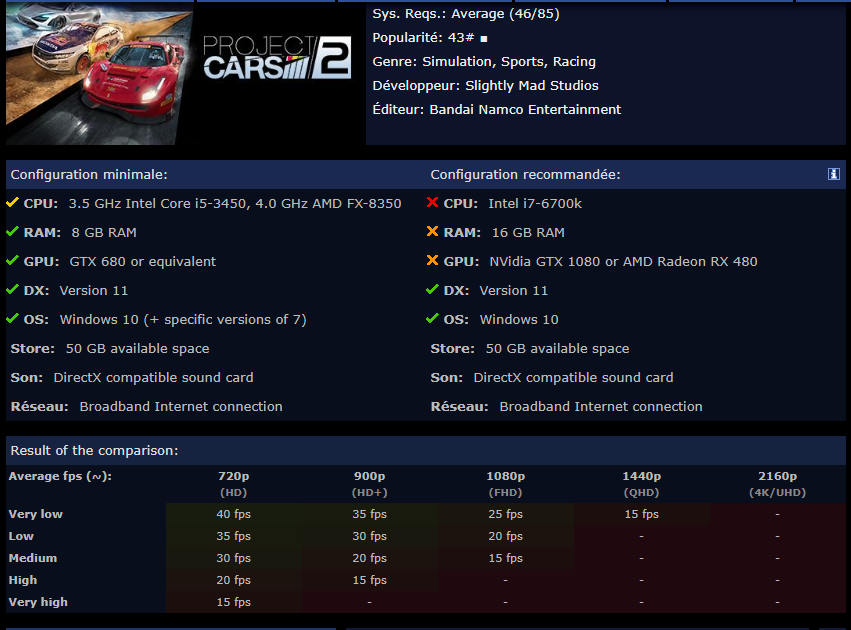
Task: Click the High row label
Action: tap(23, 580)
